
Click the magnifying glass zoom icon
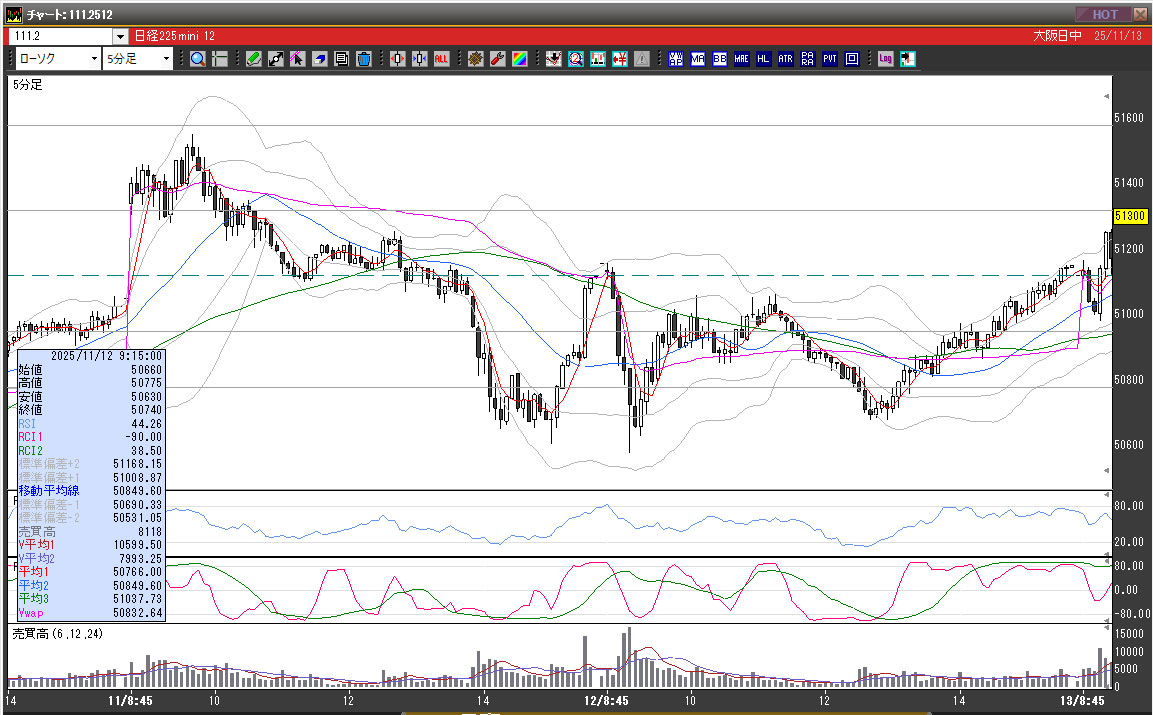point(198,59)
